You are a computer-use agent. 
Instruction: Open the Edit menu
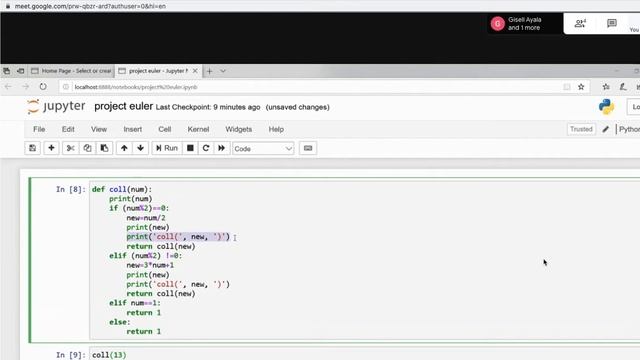click(x=68, y=129)
